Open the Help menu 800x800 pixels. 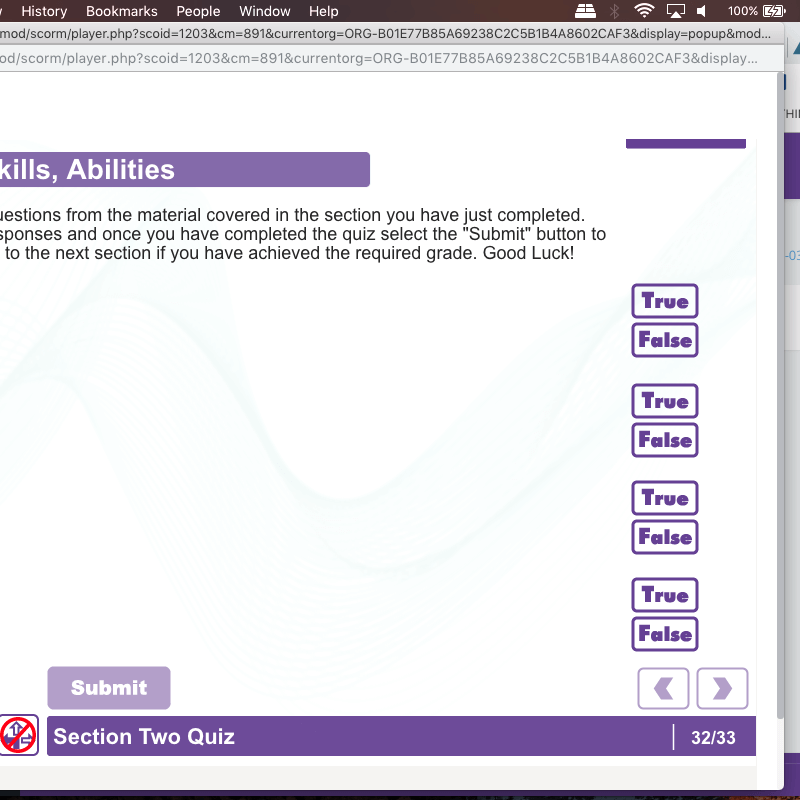pos(323,11)
